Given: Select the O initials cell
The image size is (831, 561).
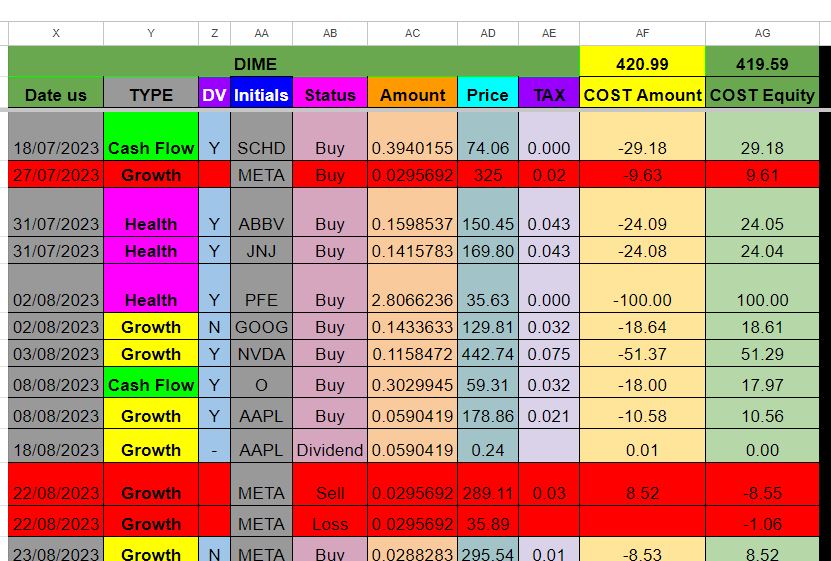Looking at the screenshot, I should pos(261,382).
